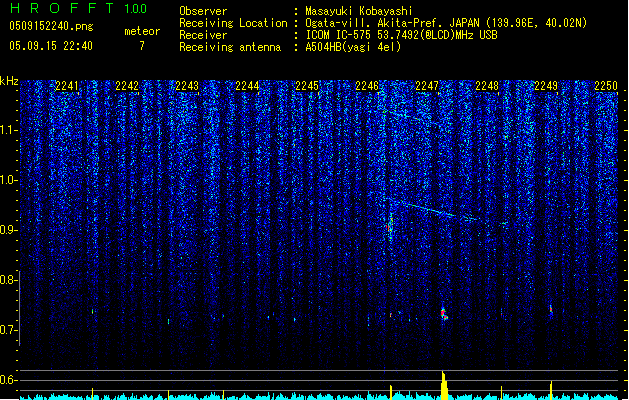Click the yellow power spike near 2246

click(x=391, y=392)
